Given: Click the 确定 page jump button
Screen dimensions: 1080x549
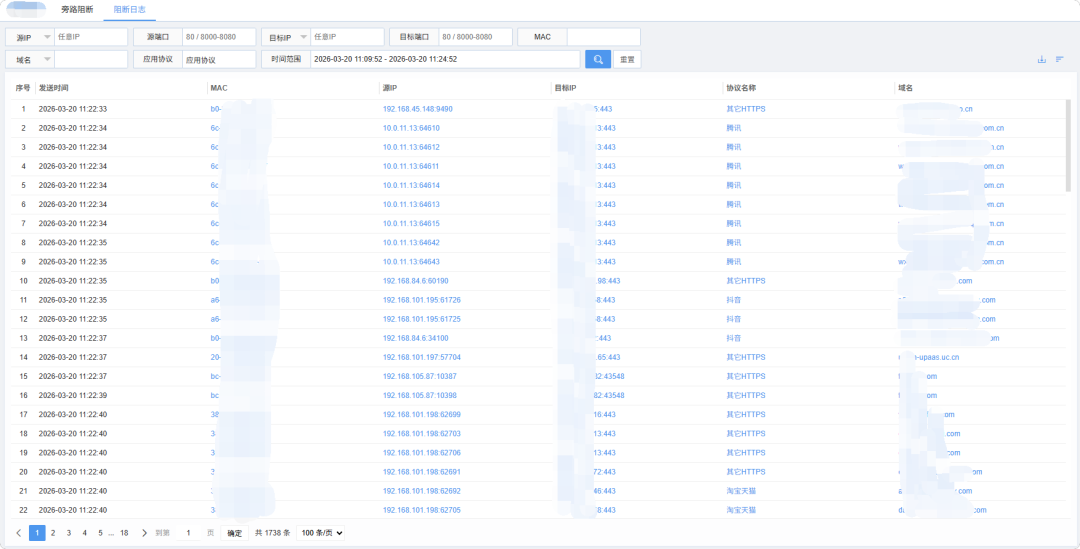Looking at the screenshot, I should [235, 532].
